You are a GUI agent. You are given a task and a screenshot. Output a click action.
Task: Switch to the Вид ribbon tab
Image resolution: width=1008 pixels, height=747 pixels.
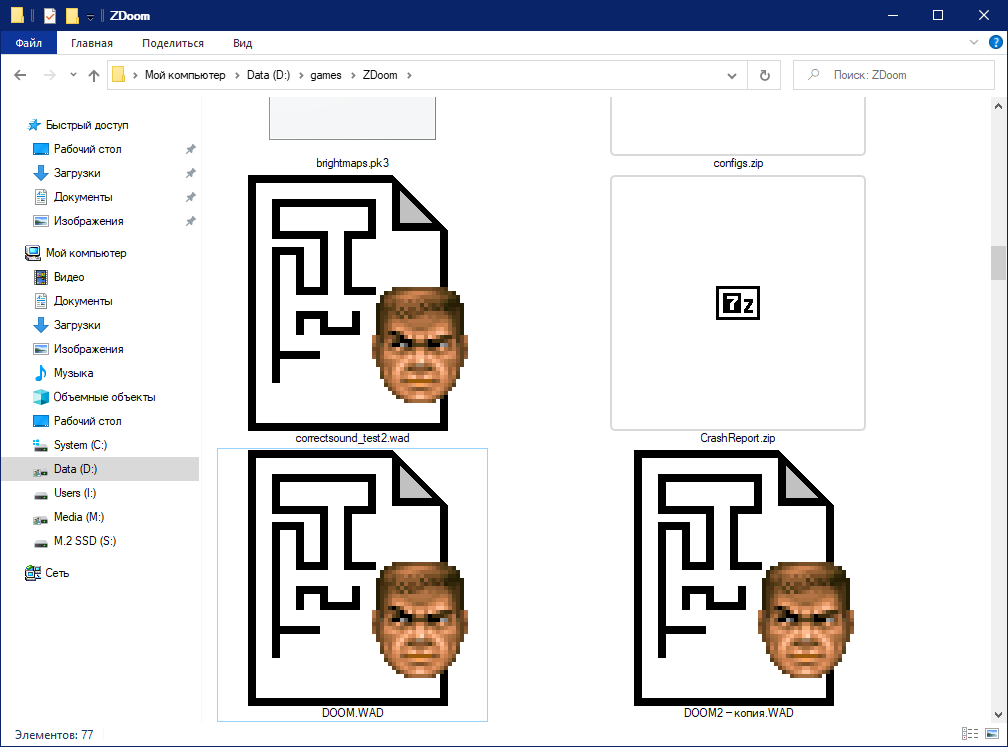click(x=242, y=43)
